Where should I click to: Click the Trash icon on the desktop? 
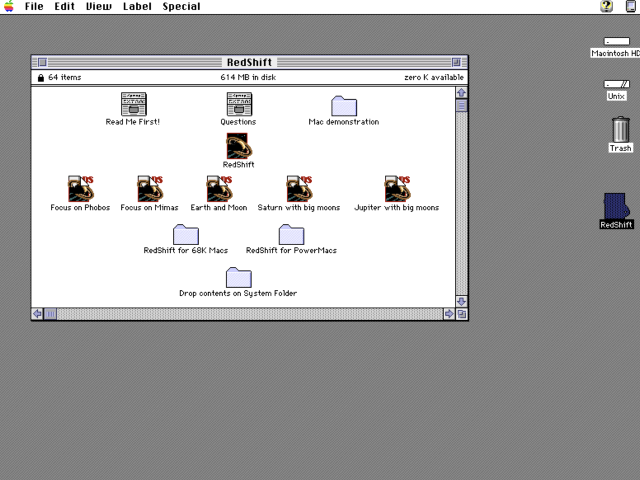tap(621, 129)
